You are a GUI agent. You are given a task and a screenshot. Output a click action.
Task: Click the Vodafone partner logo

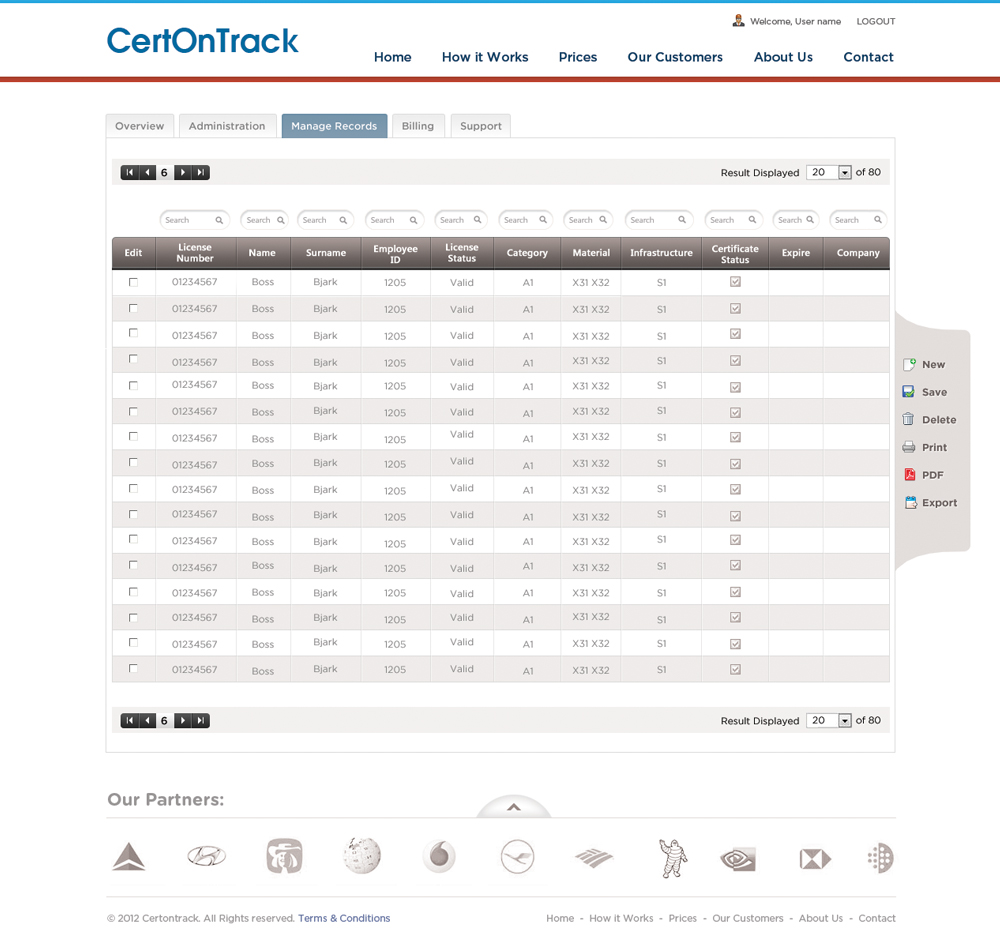point(439,856)
